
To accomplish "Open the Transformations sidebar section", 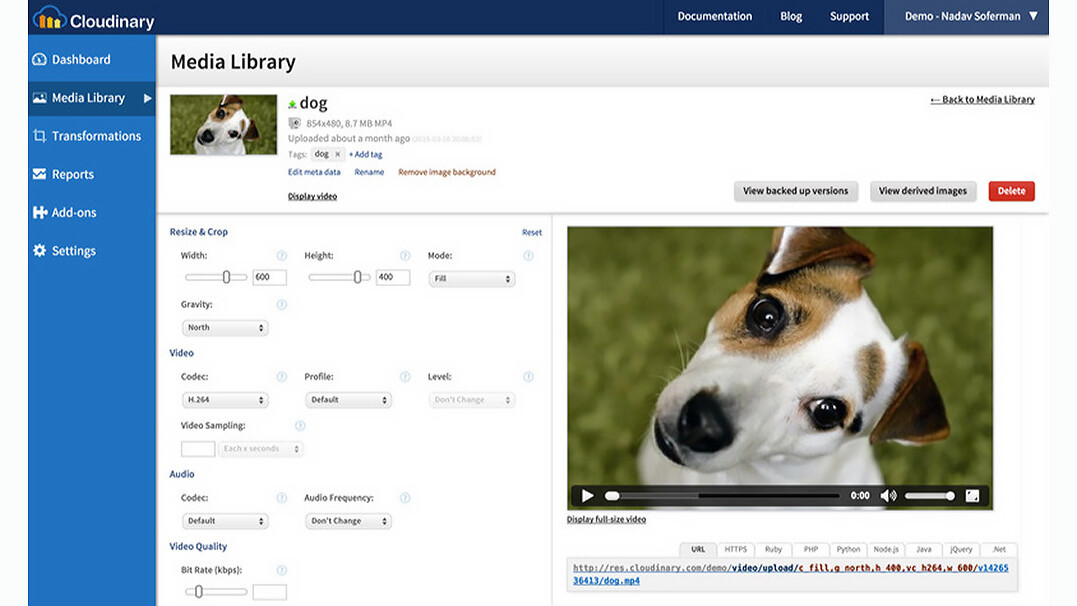I will 95,136.
